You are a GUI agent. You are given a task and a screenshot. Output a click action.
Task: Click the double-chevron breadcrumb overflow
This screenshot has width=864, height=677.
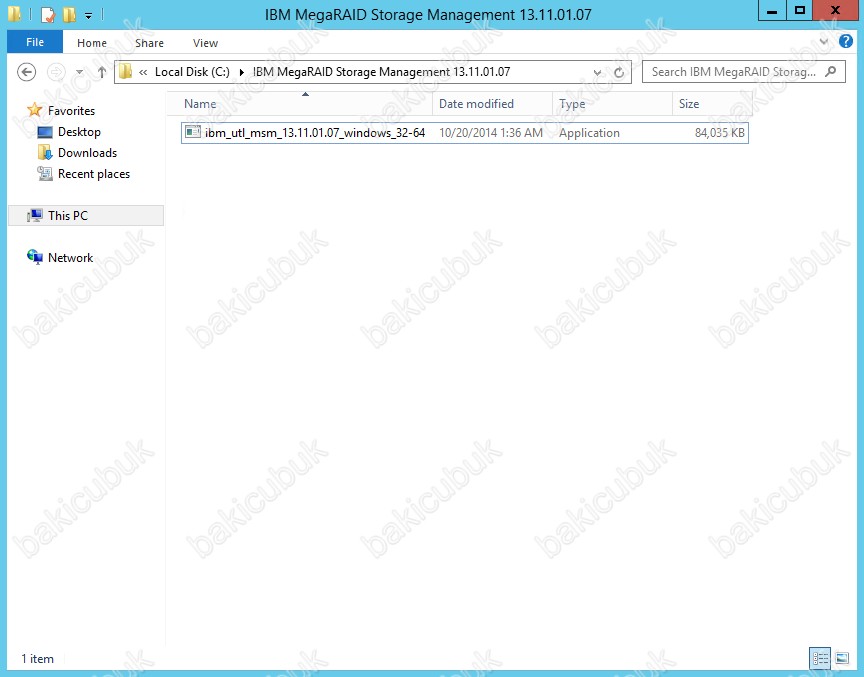tap(143, 72)
